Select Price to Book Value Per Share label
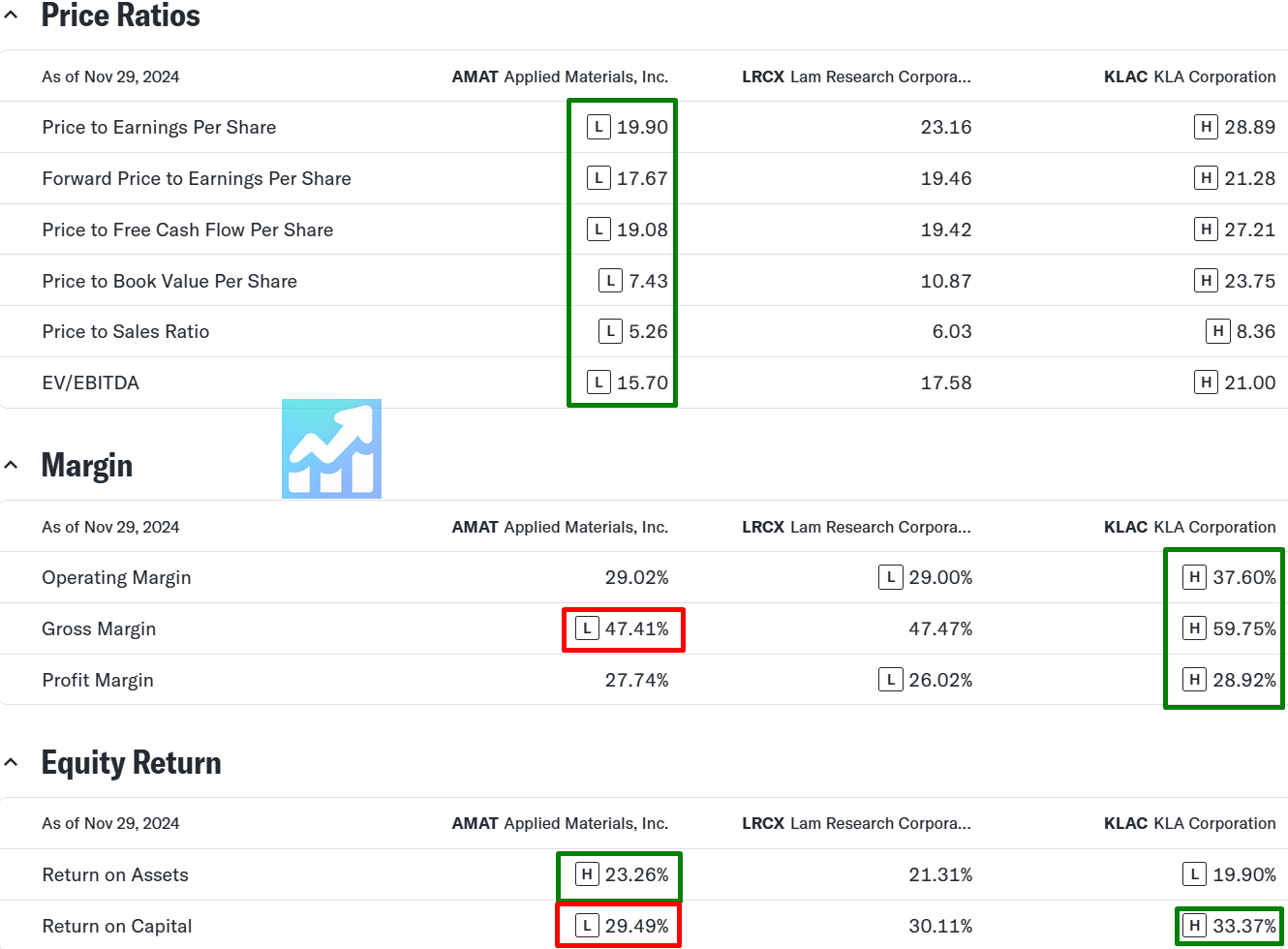 tap(169, 281)
